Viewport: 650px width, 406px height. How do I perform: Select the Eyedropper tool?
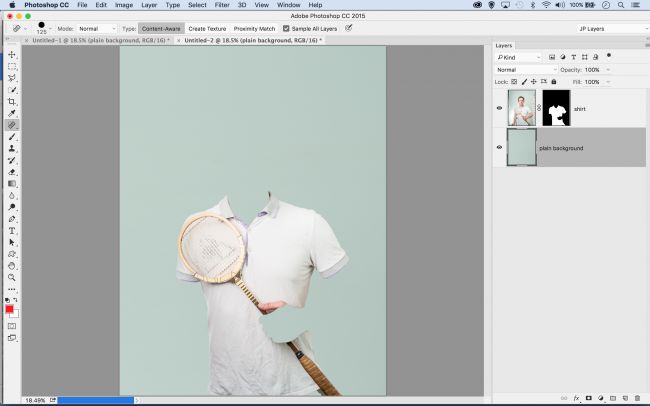12,113
